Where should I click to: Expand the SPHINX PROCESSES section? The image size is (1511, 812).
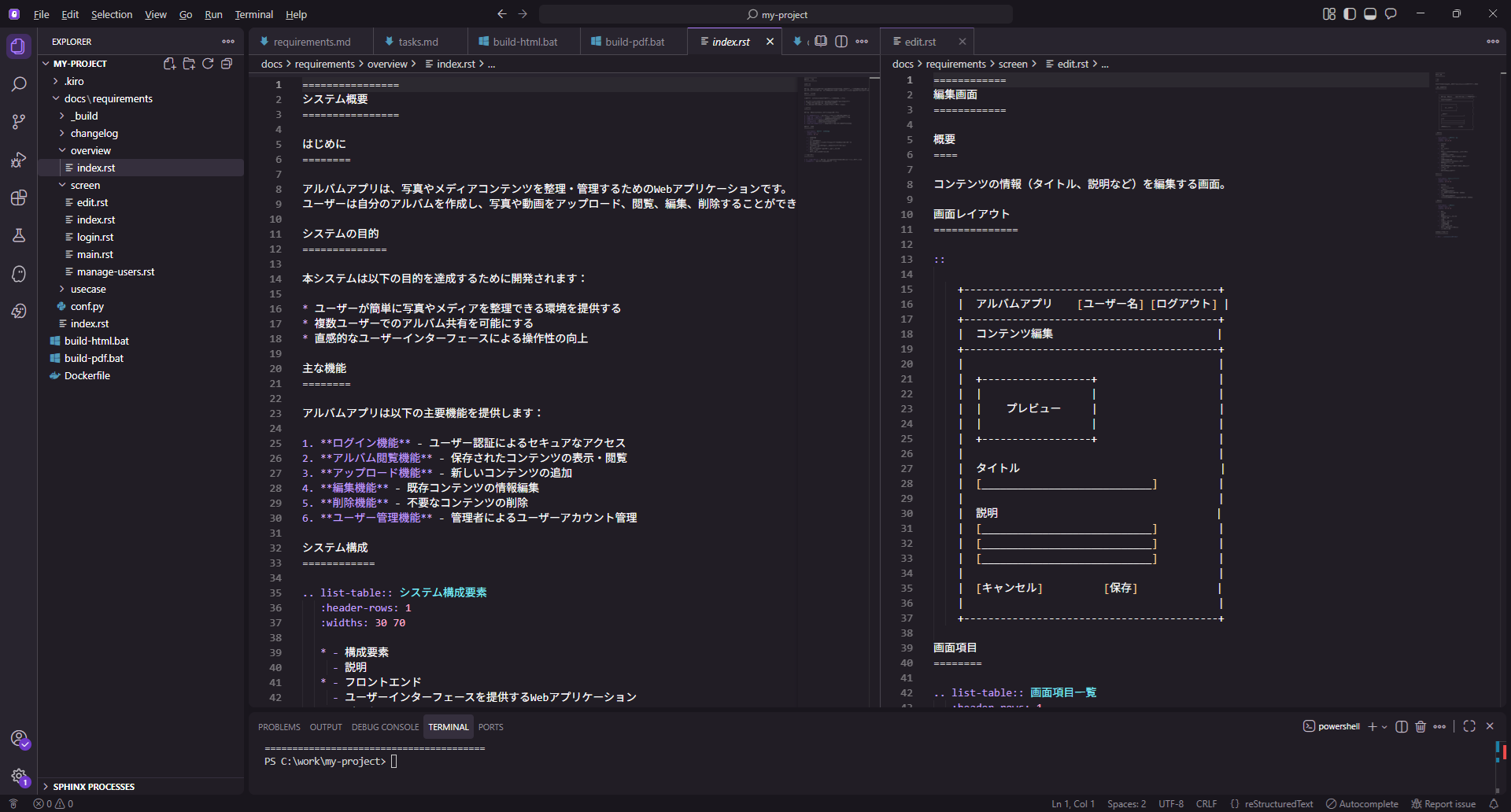coord(94,787)
